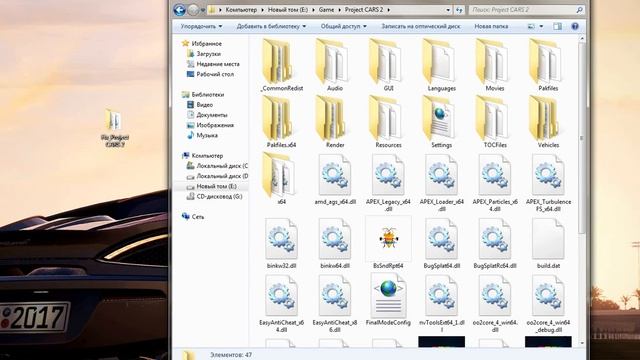
Task: Select the binkw32.dll file
Action: click(x=282, y=243)
